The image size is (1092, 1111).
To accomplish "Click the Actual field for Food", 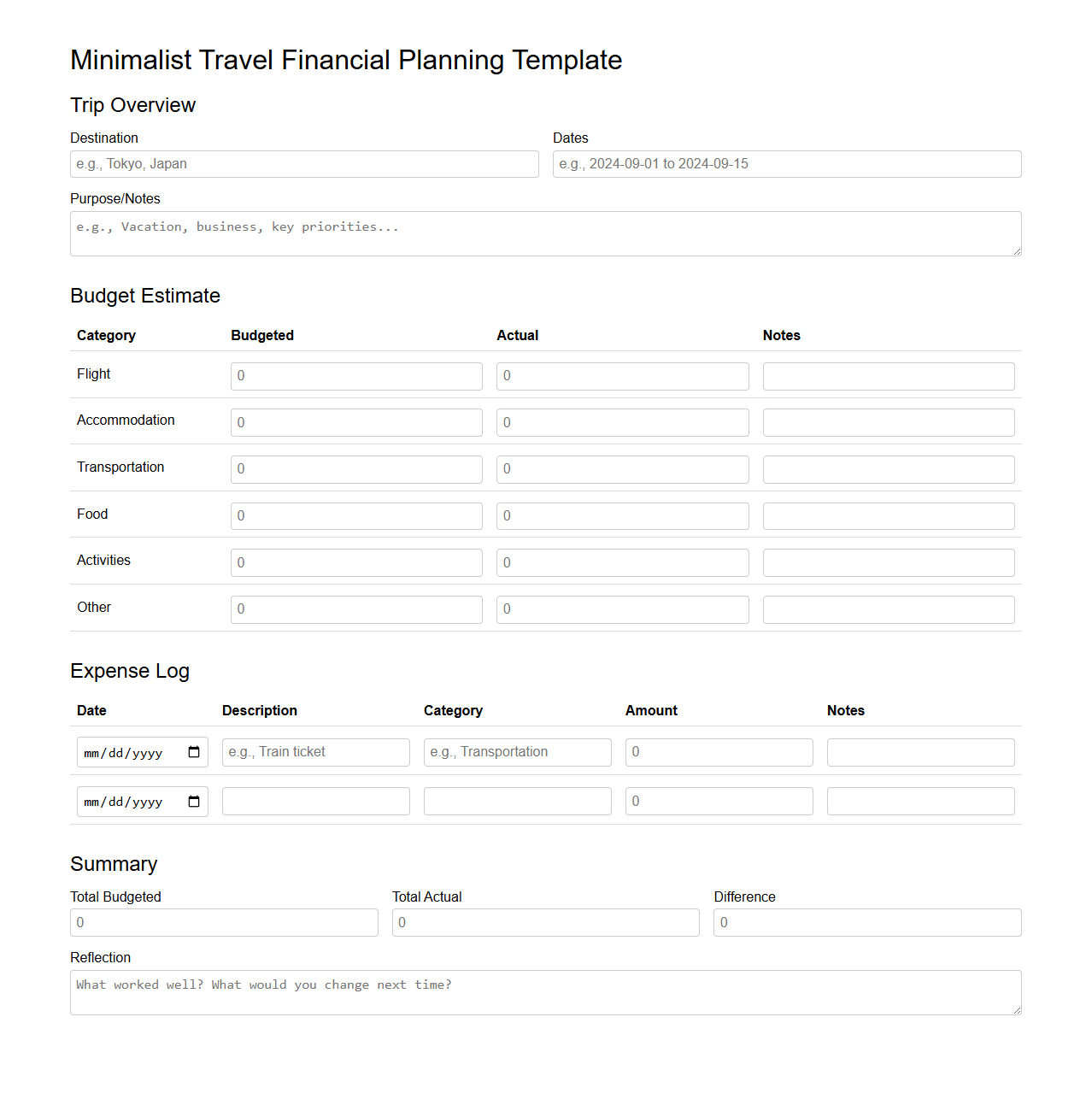I will (622, 515).
